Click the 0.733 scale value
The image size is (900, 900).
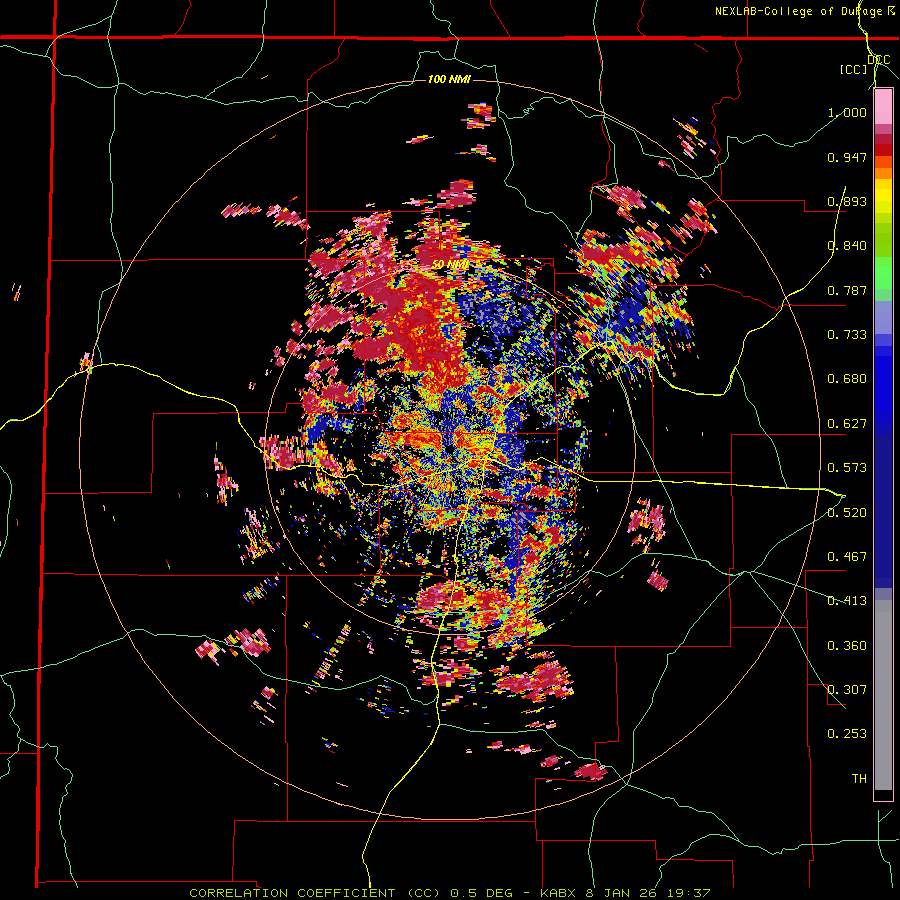coord(847,335)
